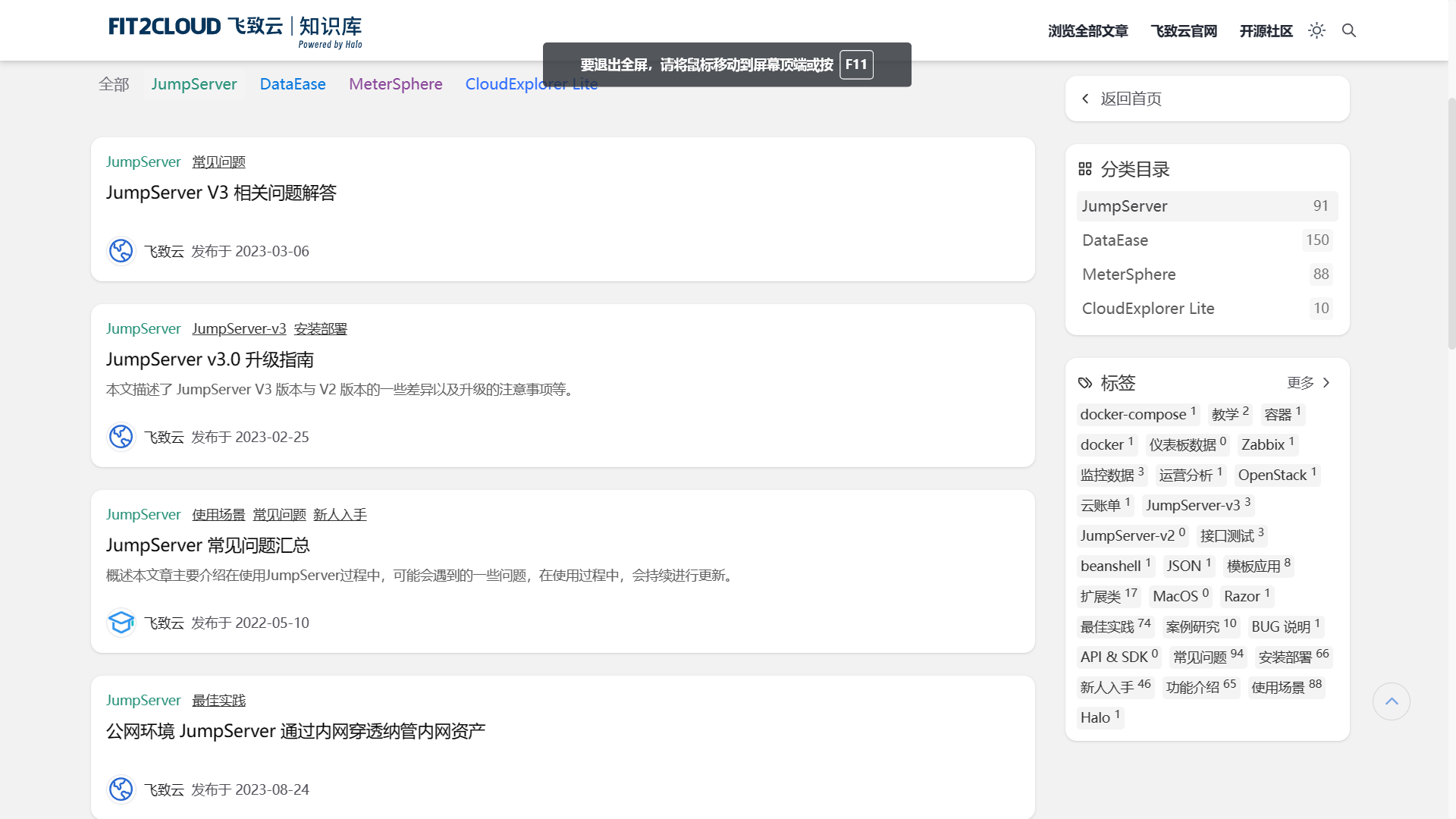Open article JumpServer v3.0 升级指南
Screen dimensions: 1456x819
point(210,359)
